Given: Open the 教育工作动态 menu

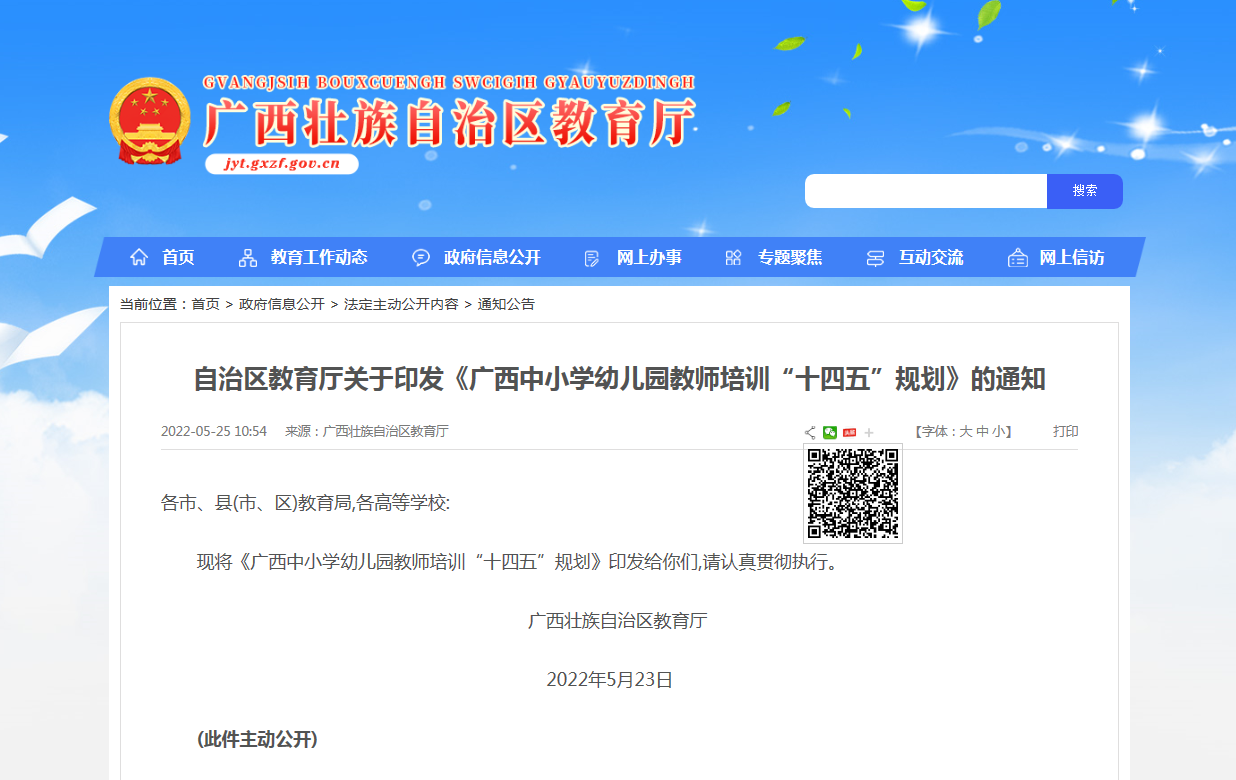Looking at the screenshot, I should pos(319,258).
